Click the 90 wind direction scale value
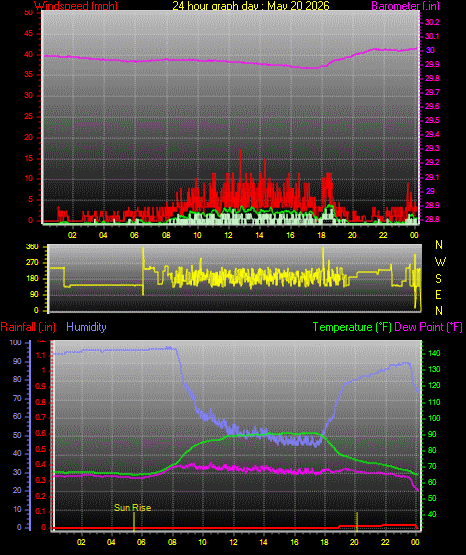 click(34, 294)
